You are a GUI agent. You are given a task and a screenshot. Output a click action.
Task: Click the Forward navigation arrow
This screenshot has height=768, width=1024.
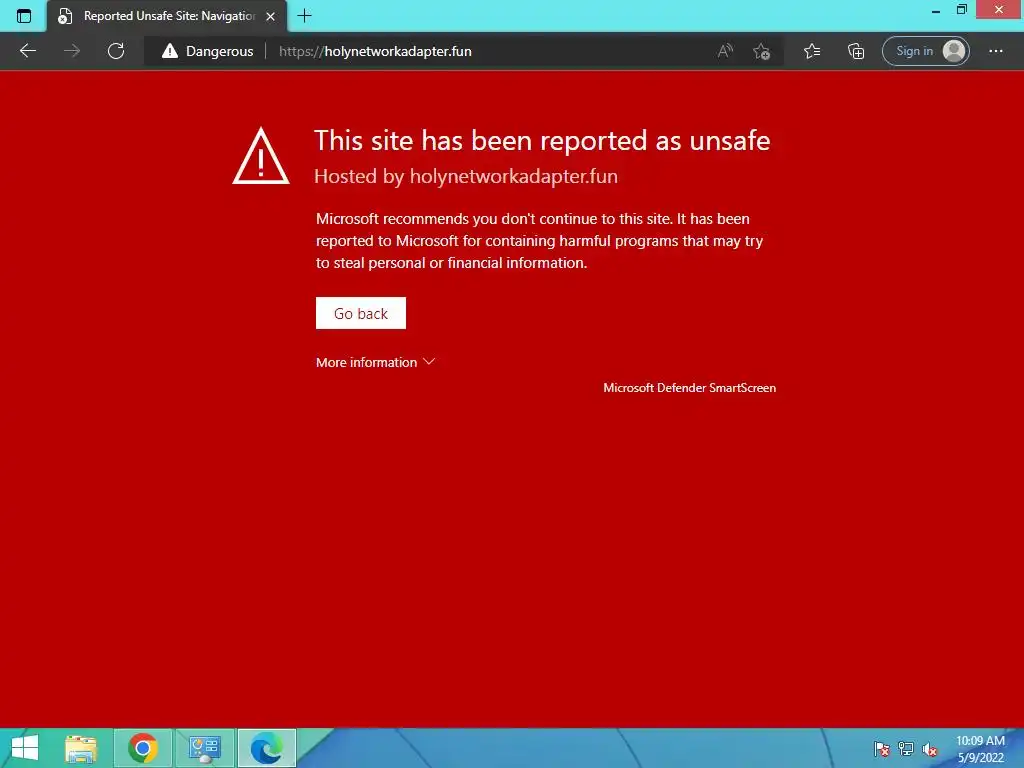click(x=72, y=51)
